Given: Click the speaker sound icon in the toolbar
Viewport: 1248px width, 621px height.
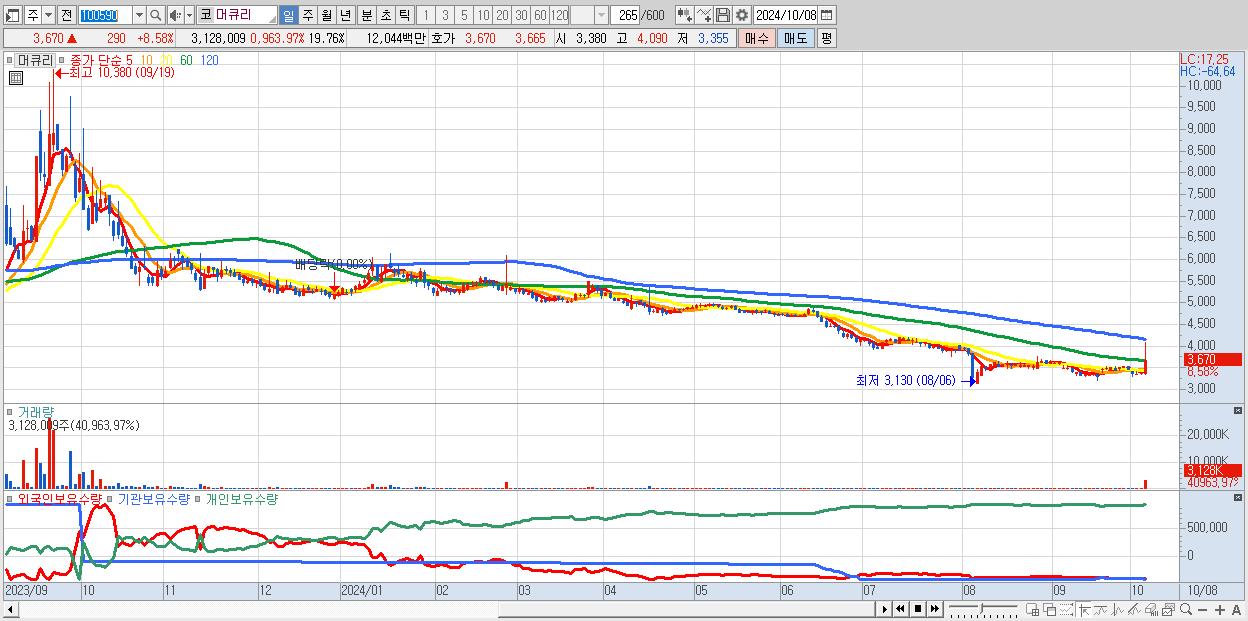Looking at the screenshot, I should click(174, 15).
